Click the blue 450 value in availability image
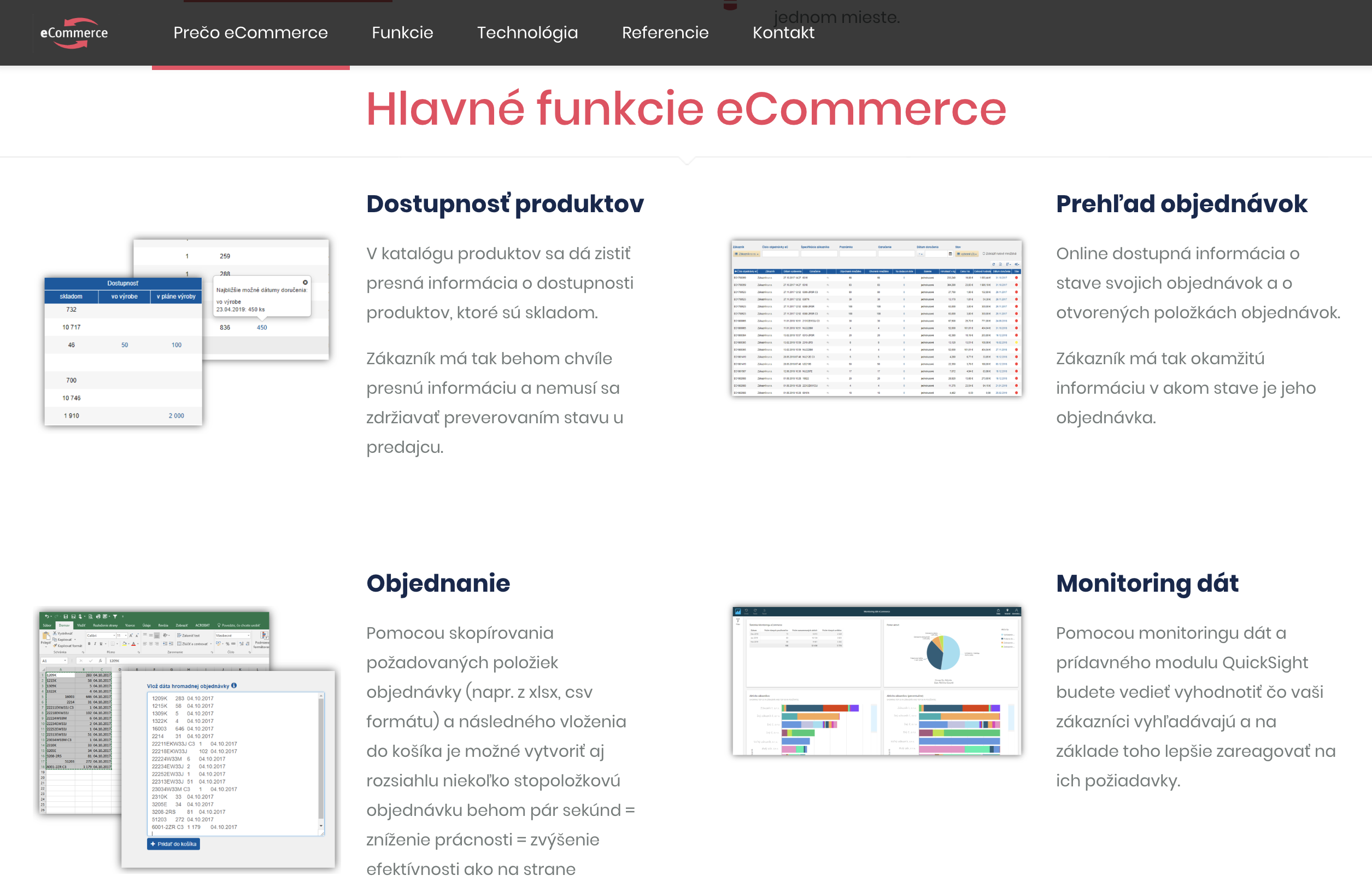The image size is (1372, 887). coord(261,327)
